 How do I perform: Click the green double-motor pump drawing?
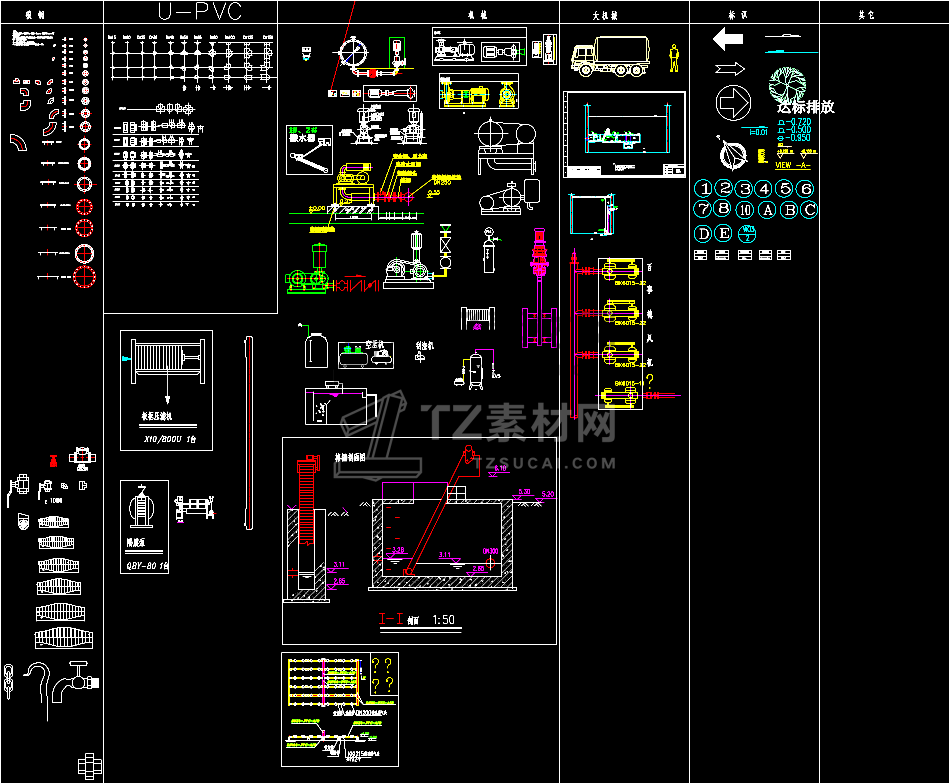click(x=308, y=270)
